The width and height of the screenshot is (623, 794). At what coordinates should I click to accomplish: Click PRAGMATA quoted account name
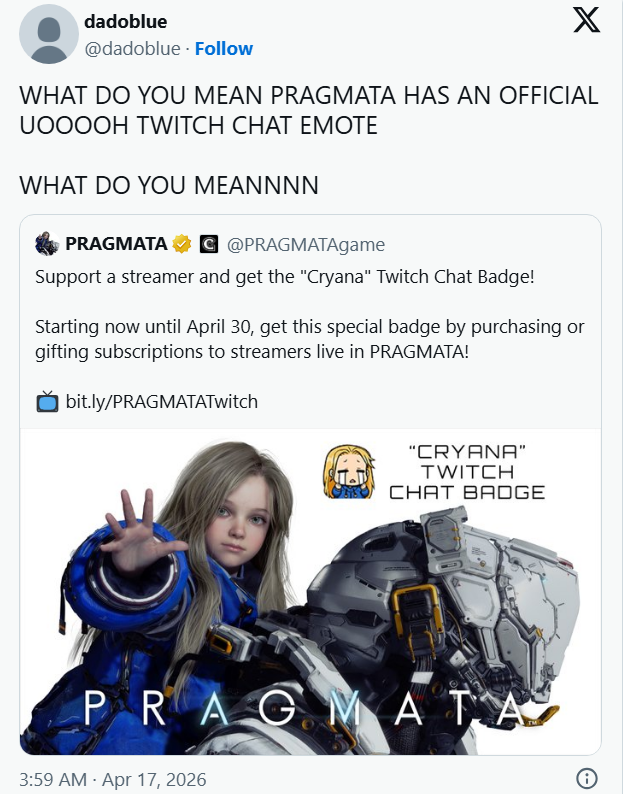[x=116, y=244]
